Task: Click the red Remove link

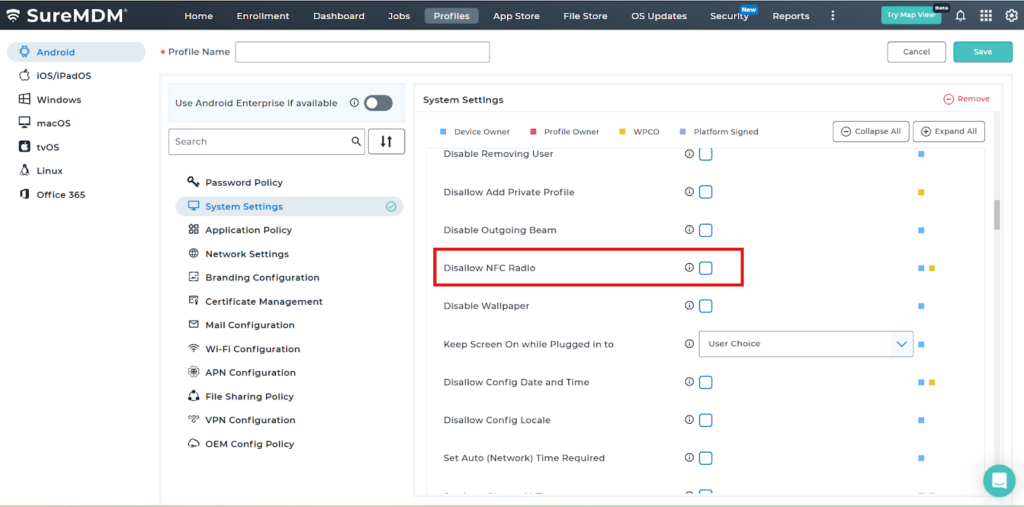Action: [966, 99]
